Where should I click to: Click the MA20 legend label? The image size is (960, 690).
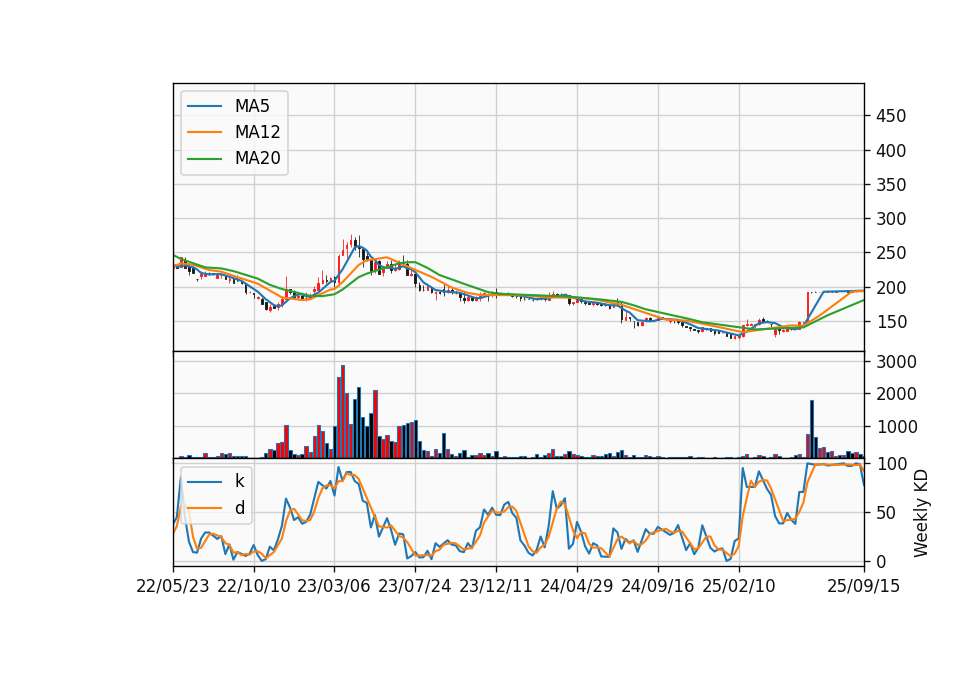coord(257,158)
